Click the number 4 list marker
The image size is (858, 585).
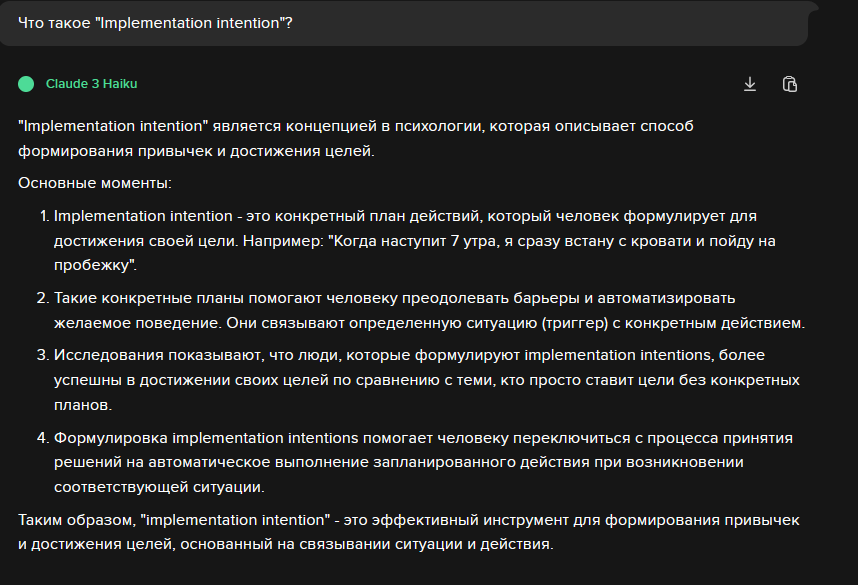point(43,438)
